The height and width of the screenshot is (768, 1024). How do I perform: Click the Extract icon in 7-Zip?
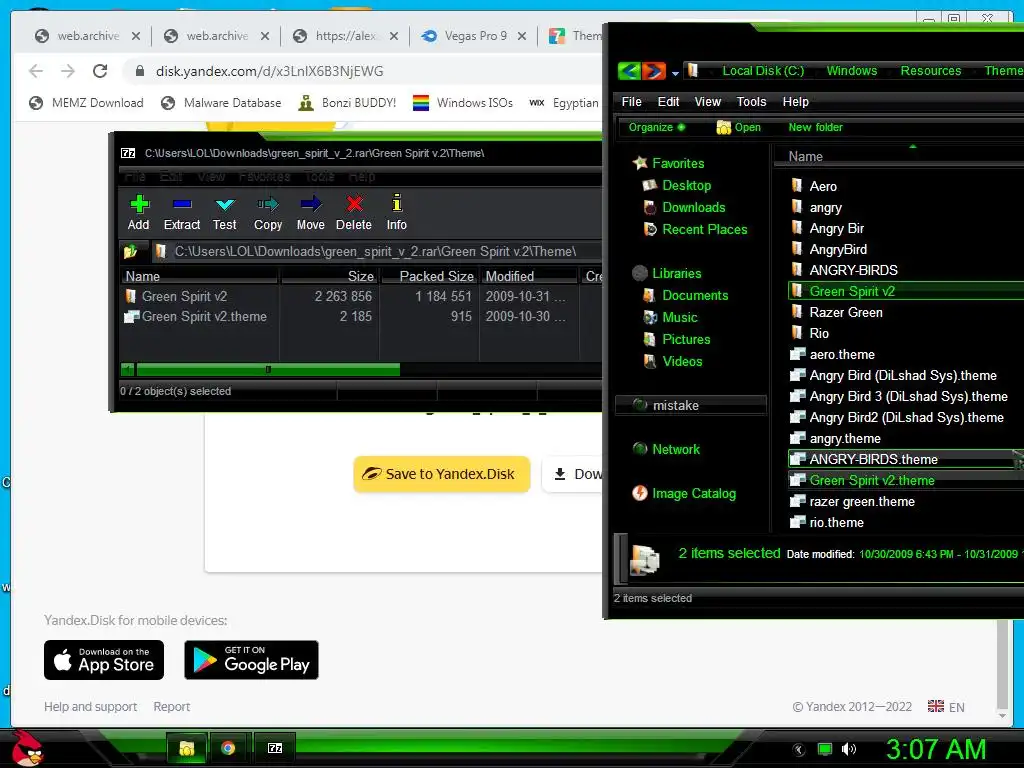182,204
